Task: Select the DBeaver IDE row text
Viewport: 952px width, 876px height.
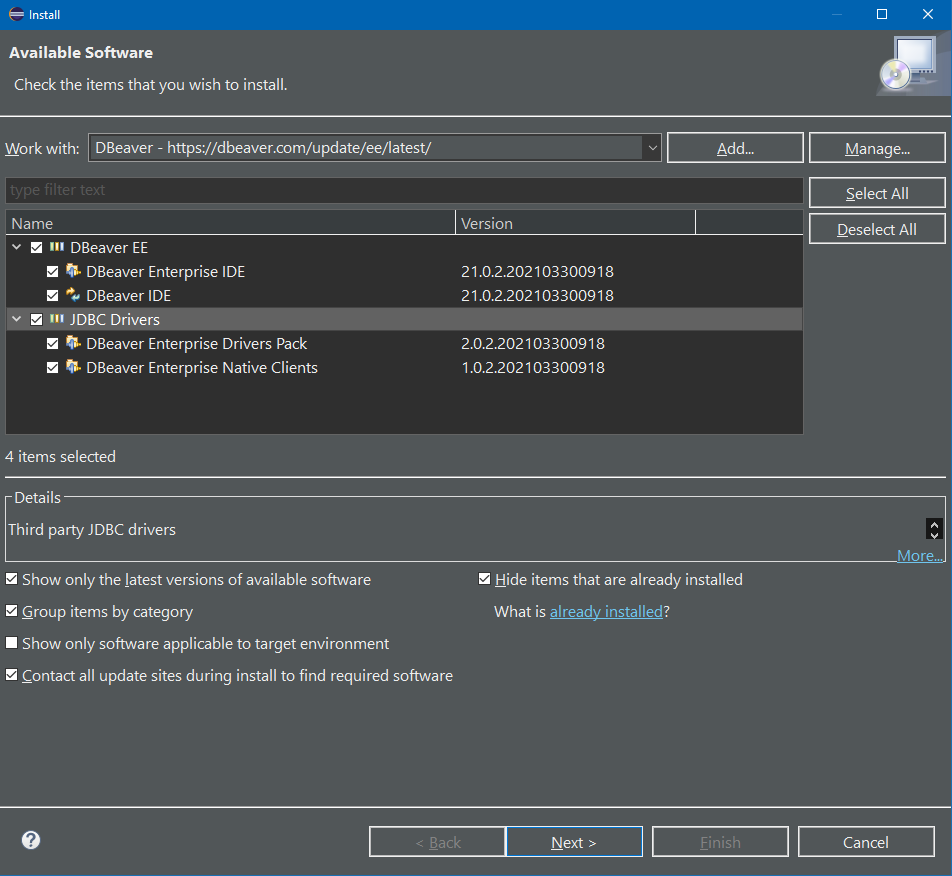Action: click(129, 296)
